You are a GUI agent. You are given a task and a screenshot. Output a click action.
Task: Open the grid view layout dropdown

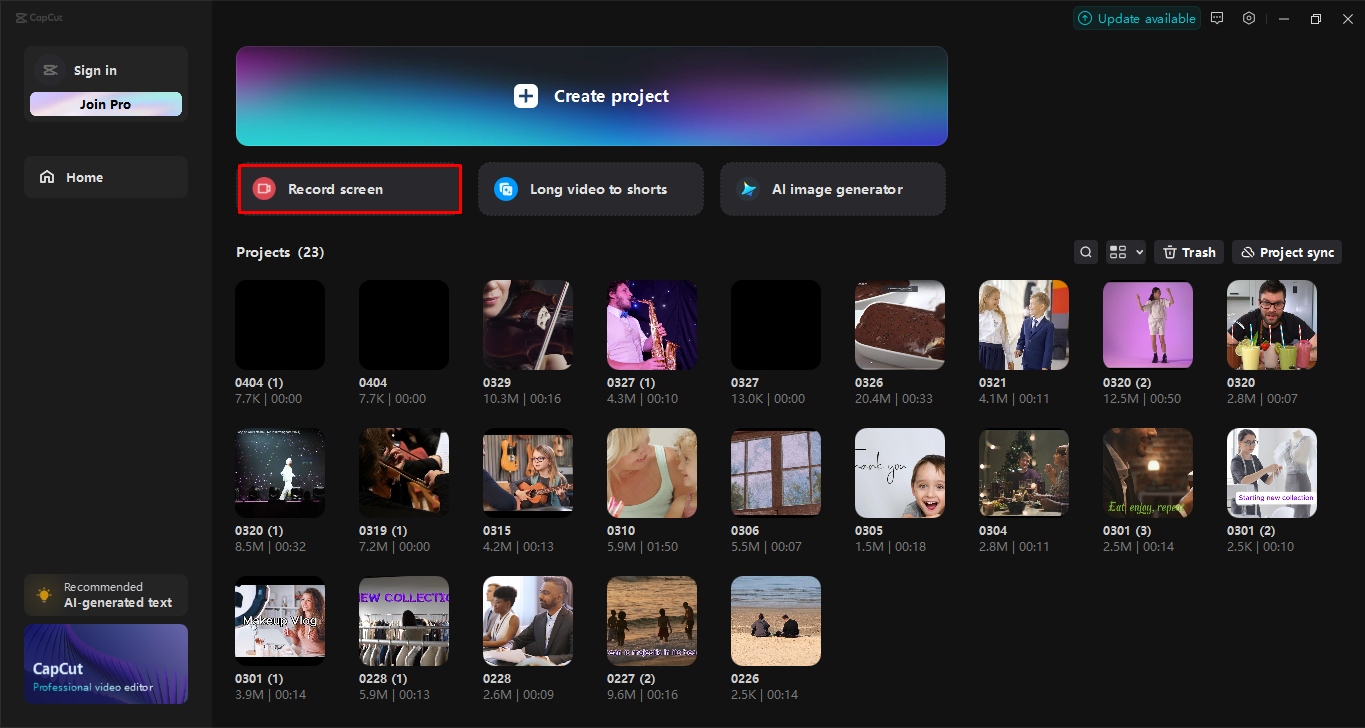1125,251
